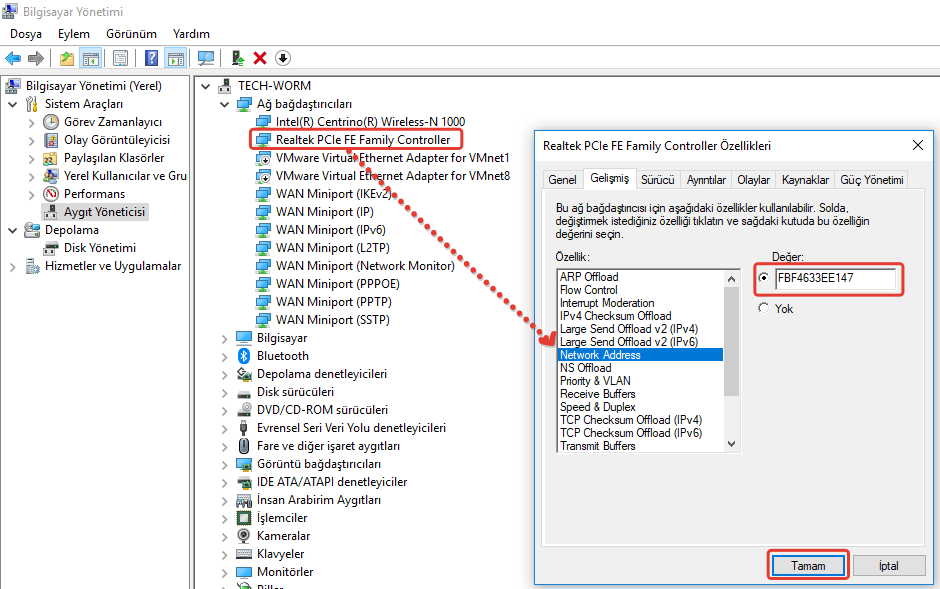Click the blue Help question mark icon
The height and width of the screenshot is (589, 940).
pyautogui.click(x=151, y=58)
